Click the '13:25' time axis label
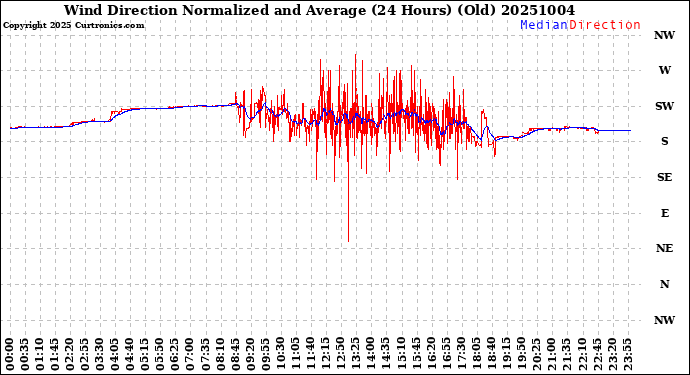Viewport: 690px width, 375px height. pos(355,355)
